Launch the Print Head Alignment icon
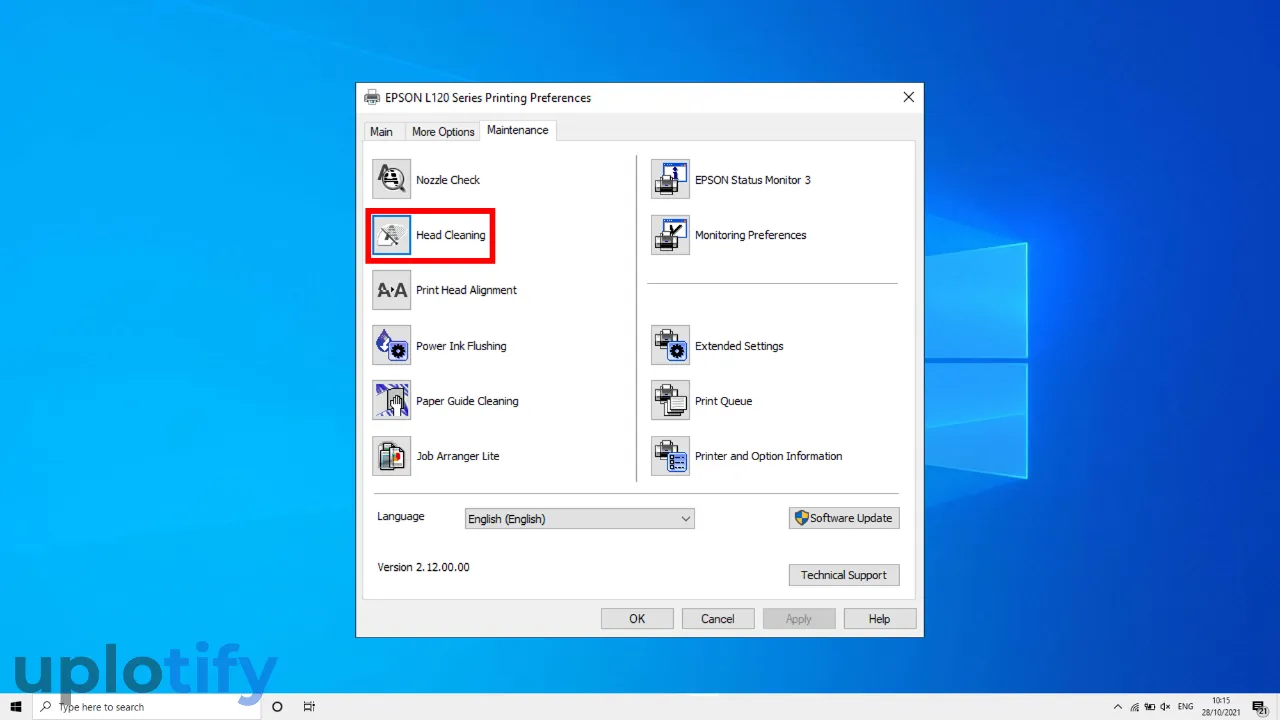 coord(391,290)
